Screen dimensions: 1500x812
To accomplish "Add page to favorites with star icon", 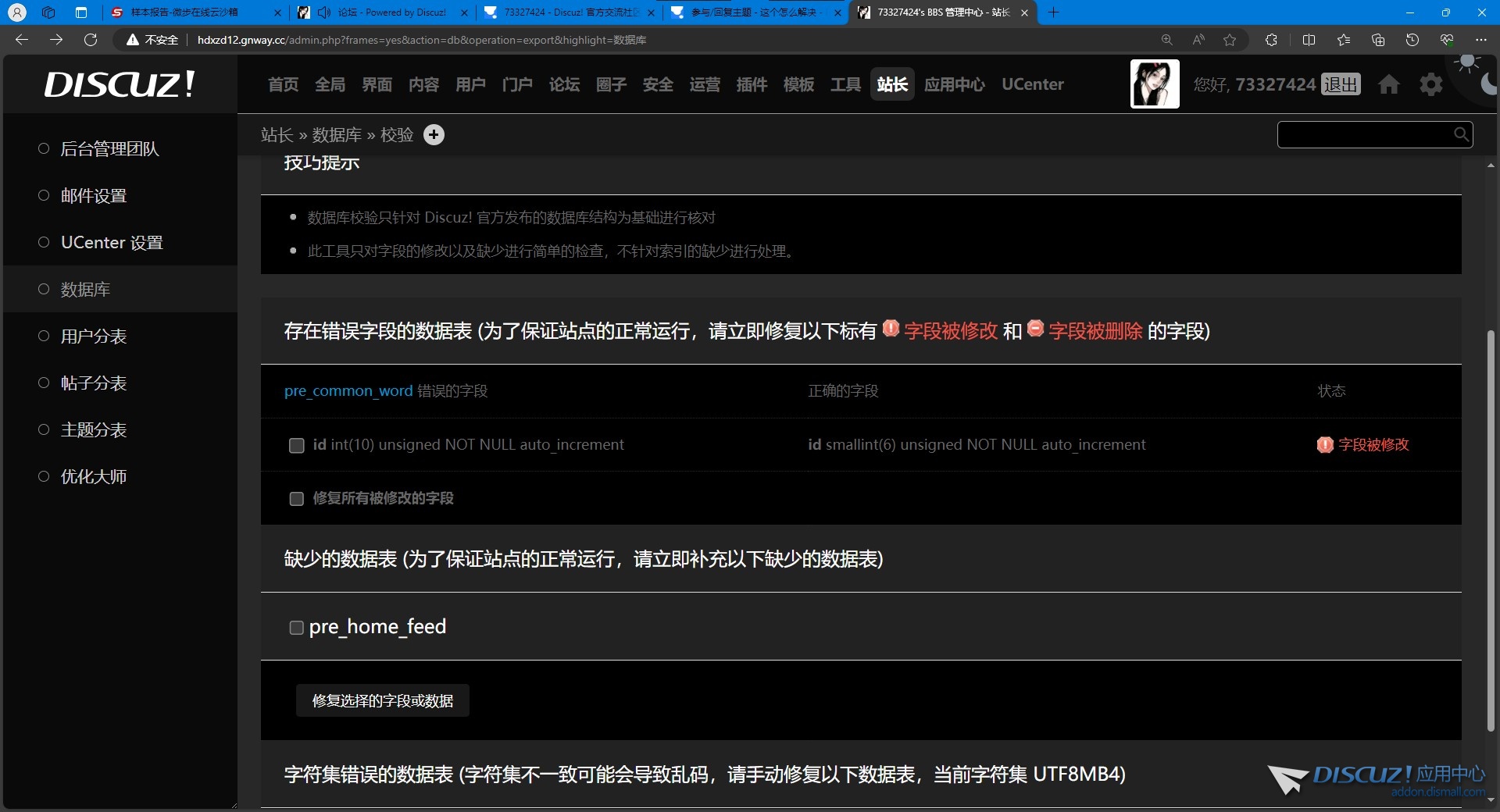I will click(x=1230, y=40).
